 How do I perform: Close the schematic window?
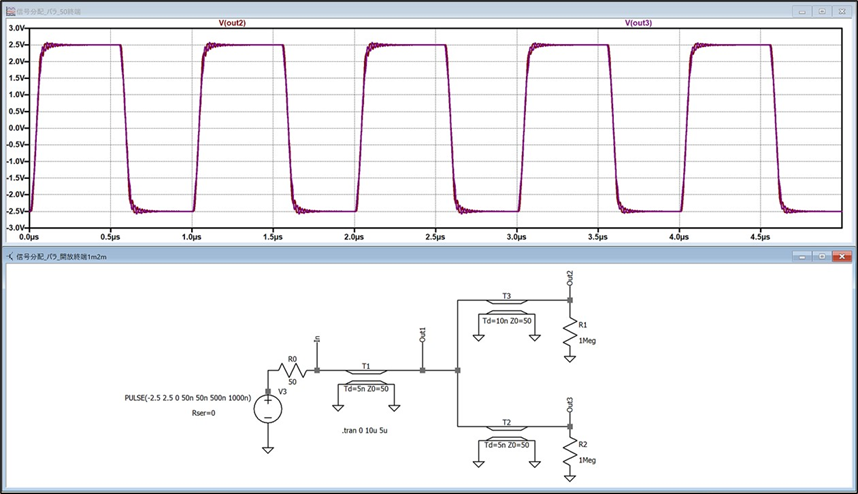[841, 256]
